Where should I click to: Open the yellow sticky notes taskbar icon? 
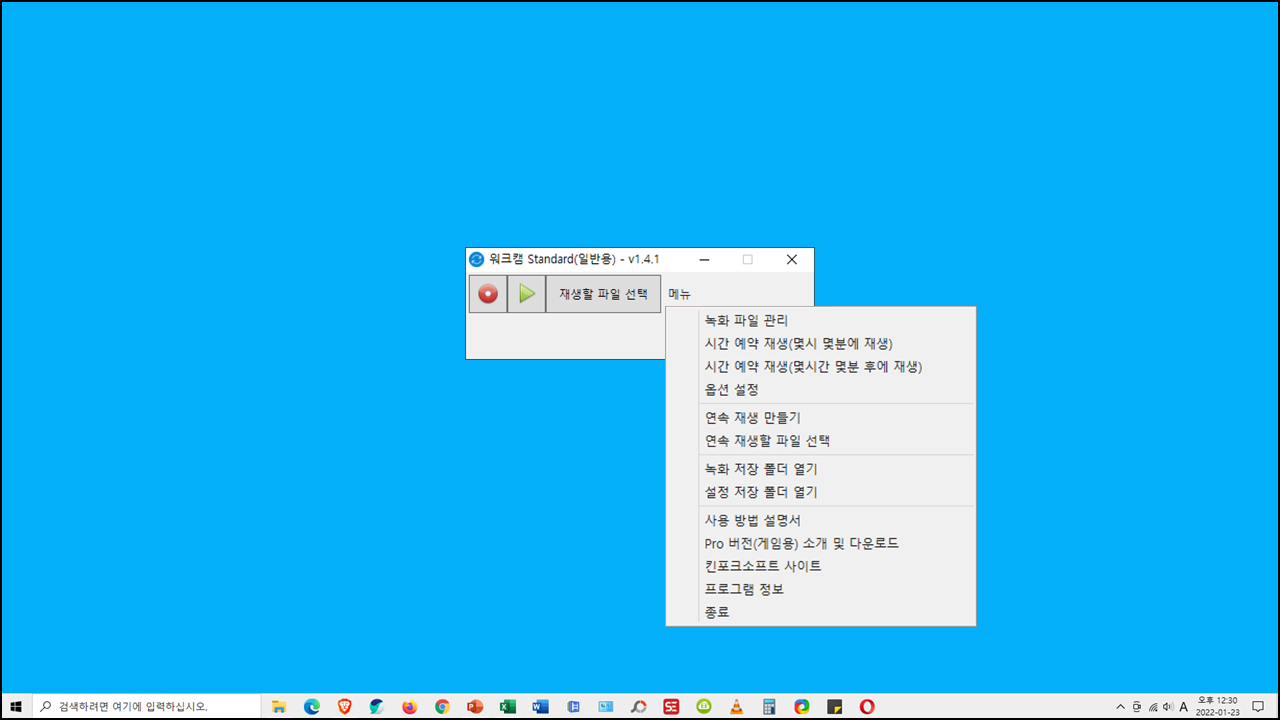(834, 706)
